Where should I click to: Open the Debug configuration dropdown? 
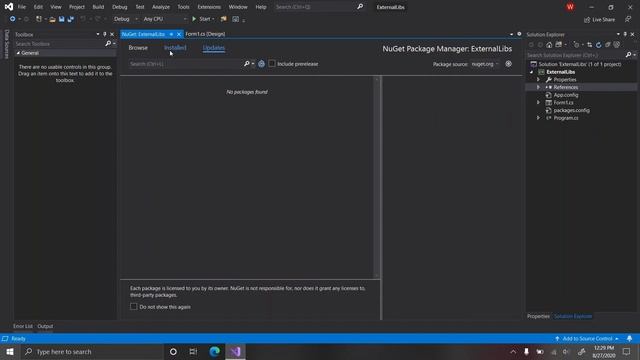tap(126, 19)
